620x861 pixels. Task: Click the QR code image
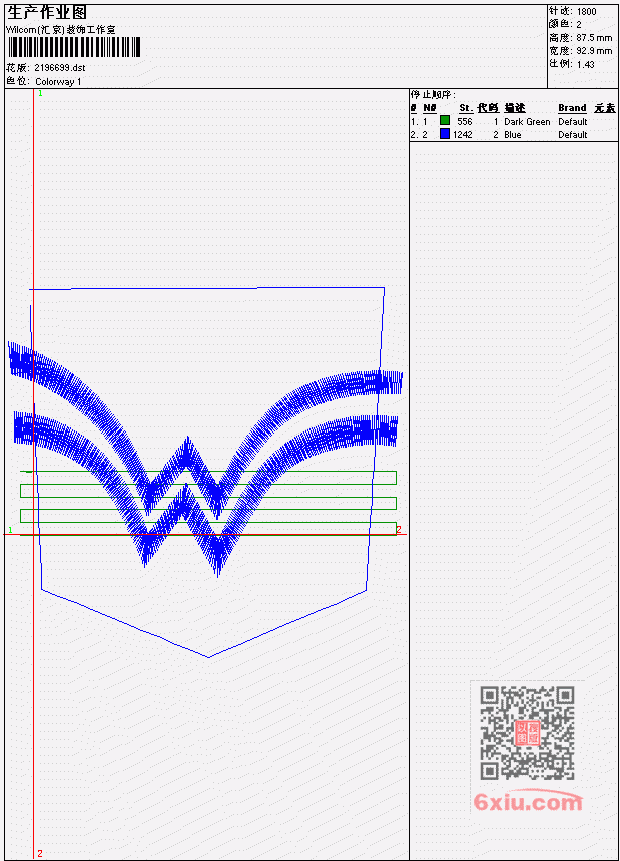click(x=527, y=733)
